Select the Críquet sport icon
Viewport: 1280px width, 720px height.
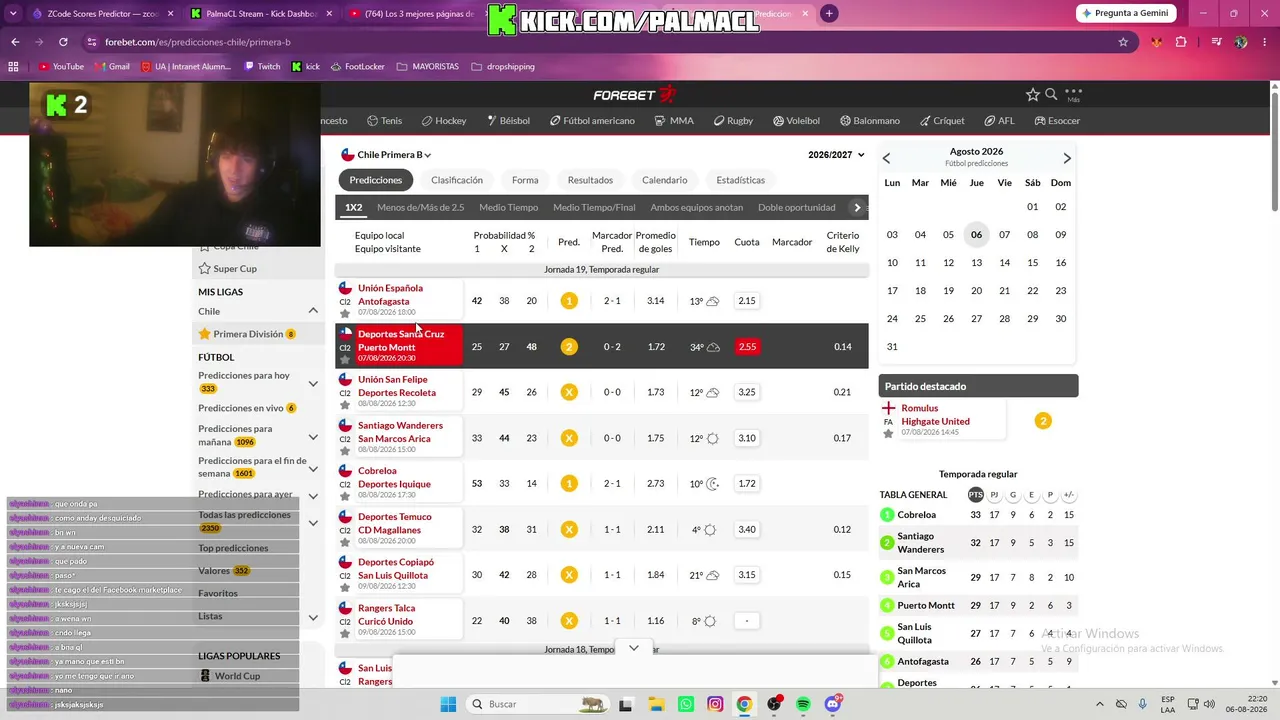(925, 121)
